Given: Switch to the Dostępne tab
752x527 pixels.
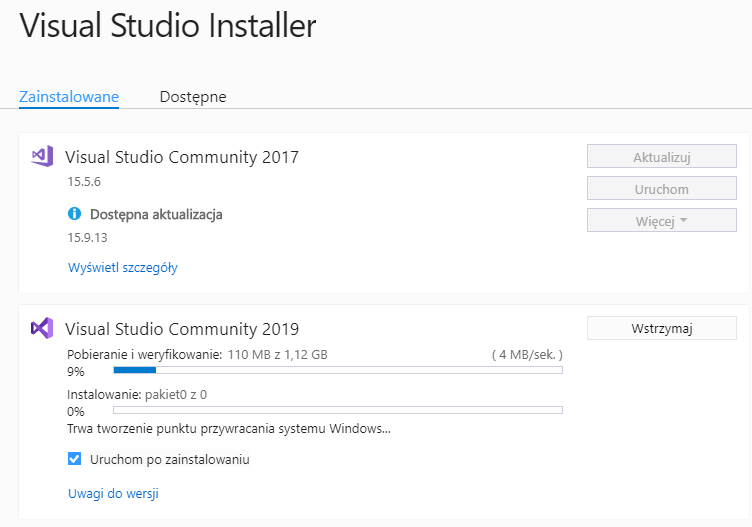Looking at the screenshot, I should pyautogui.click(x=193, y=96).
